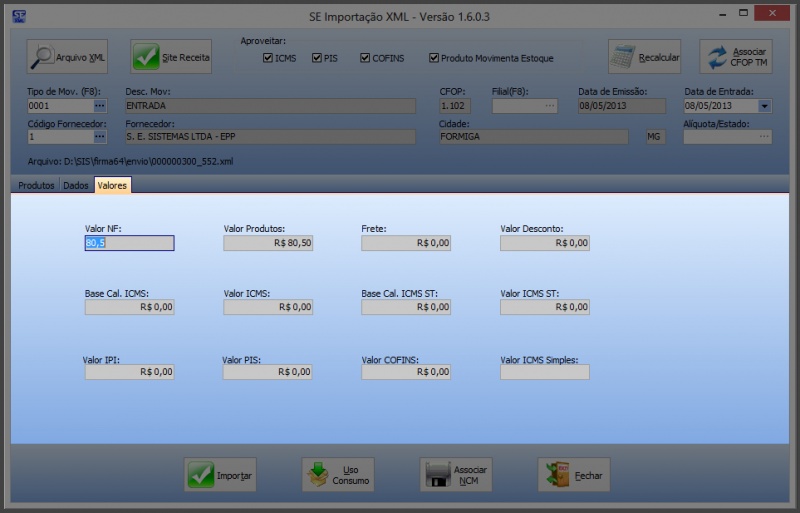
Task: Open the Data de Entrada dropdown
Action: tap(765, 105)
